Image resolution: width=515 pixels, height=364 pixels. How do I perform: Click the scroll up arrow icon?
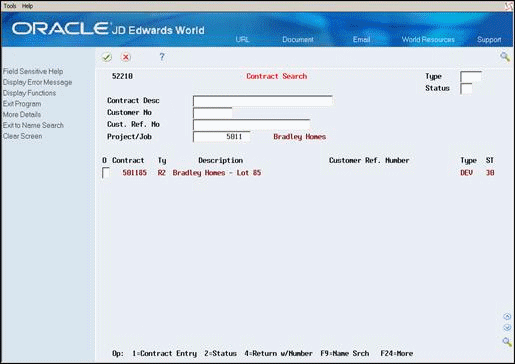507,316
